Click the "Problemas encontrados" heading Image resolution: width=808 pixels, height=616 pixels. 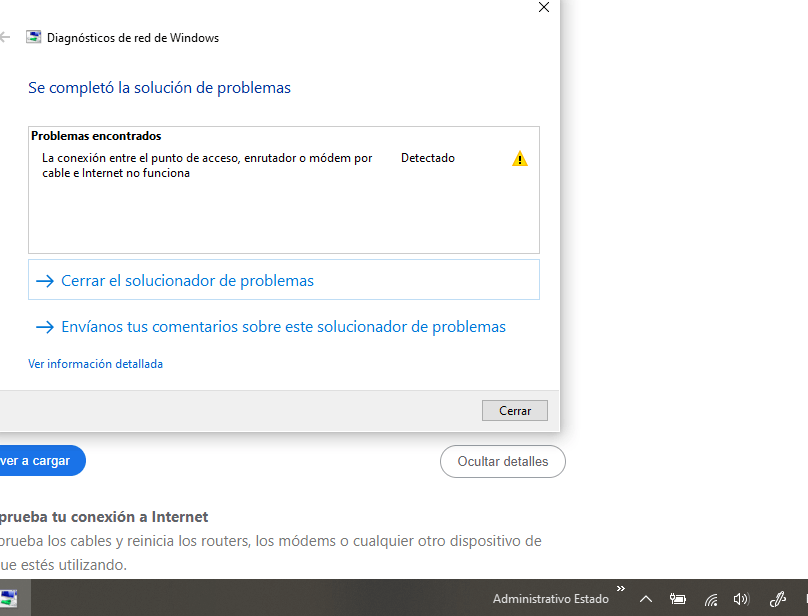tap(96, 136)
